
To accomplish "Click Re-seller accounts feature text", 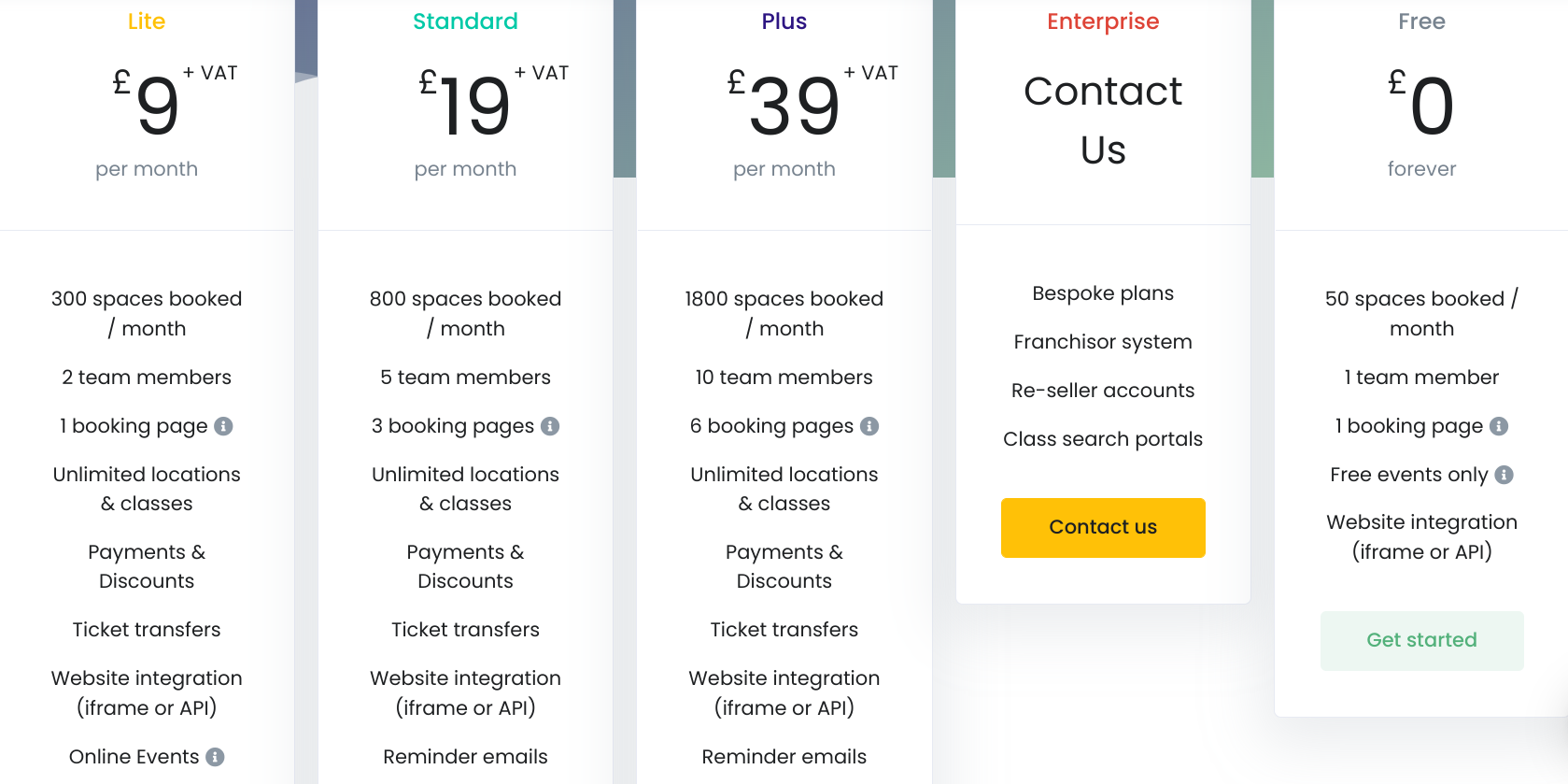I will 1103,391.
